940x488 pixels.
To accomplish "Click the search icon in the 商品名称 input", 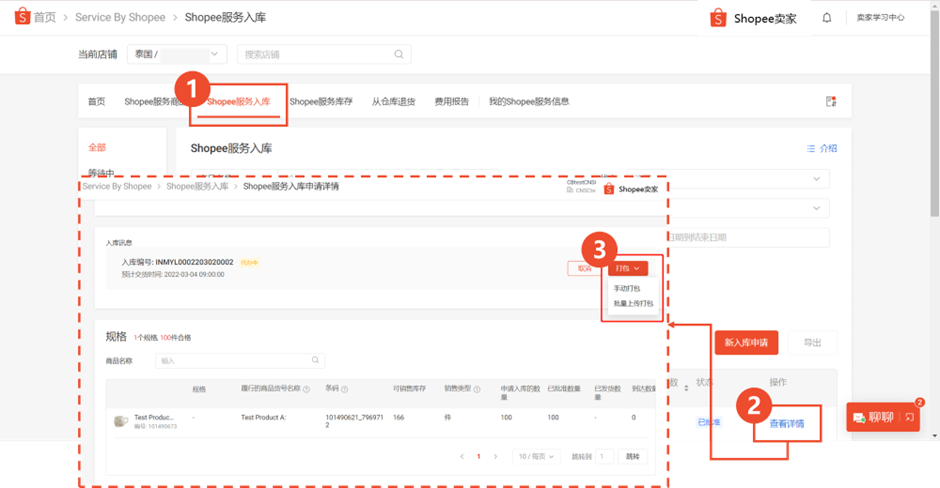I will pyautogui.click(x=315, y=360).
